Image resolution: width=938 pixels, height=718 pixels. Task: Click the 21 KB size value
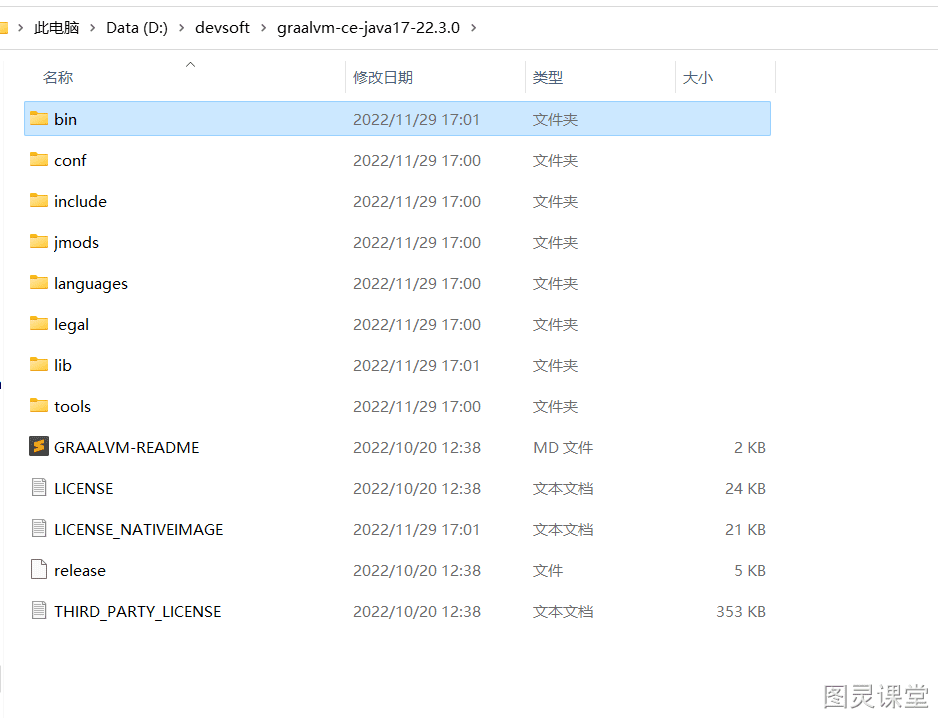click(745, 530)
